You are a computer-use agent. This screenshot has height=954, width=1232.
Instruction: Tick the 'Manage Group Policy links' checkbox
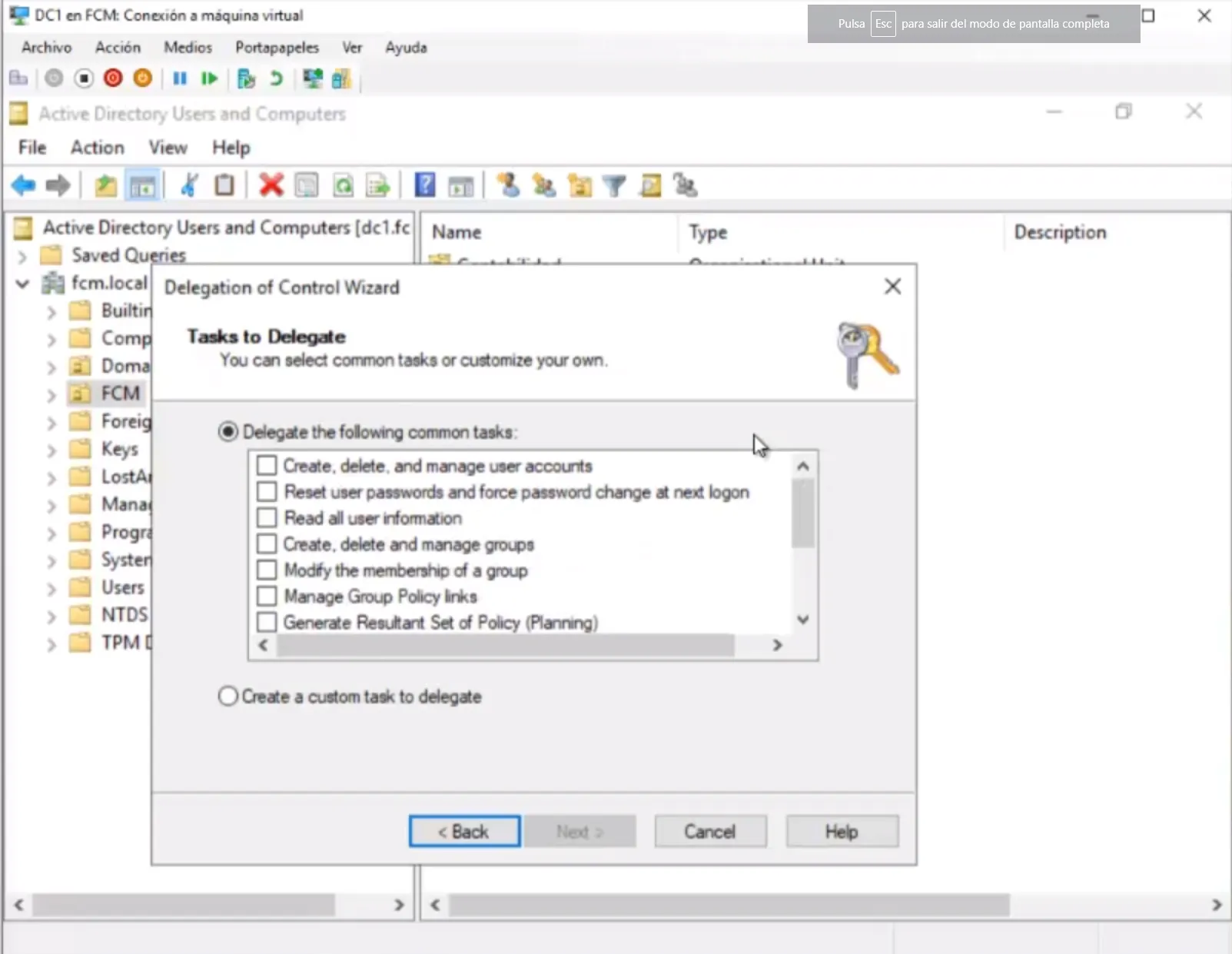(267, 597)
